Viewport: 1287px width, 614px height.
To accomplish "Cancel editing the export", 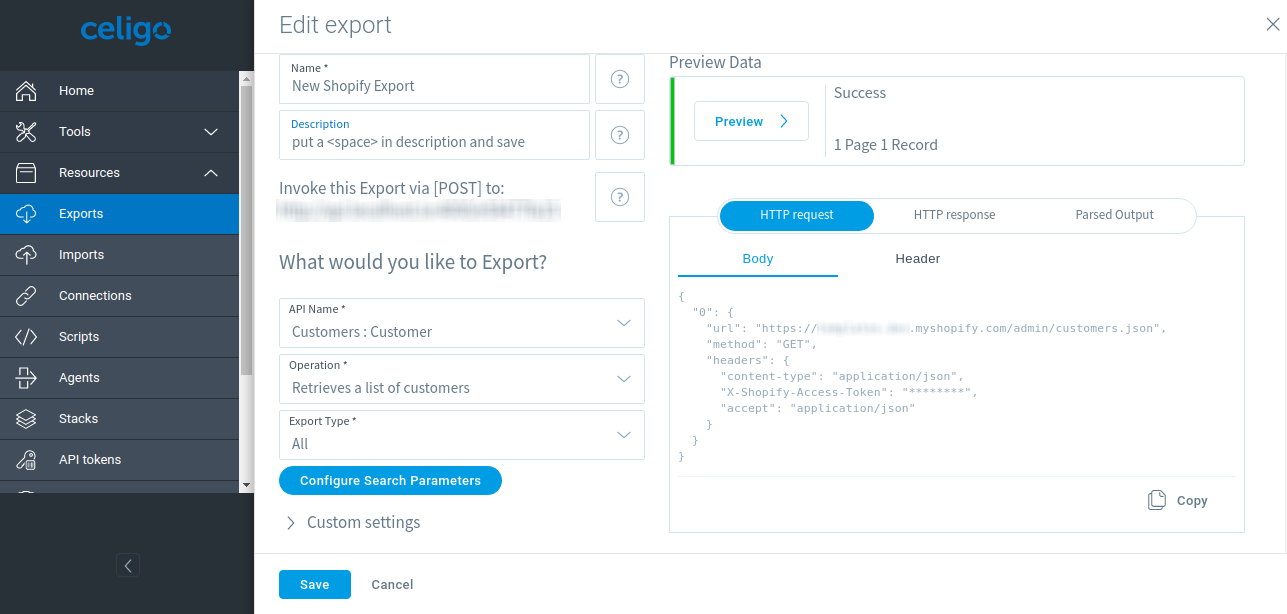I will [392, 585].
